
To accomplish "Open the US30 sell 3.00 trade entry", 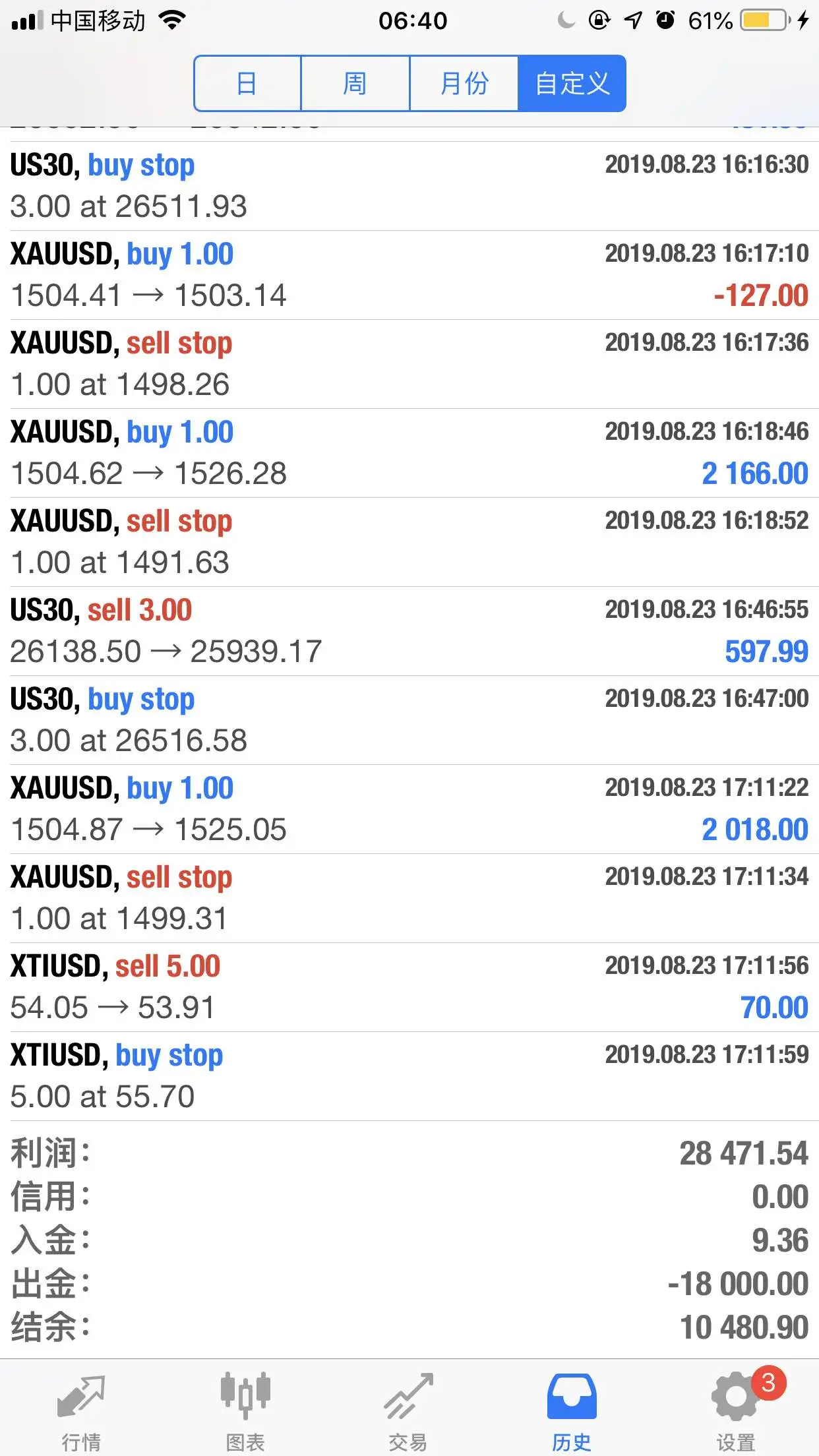I will (409, 631).
